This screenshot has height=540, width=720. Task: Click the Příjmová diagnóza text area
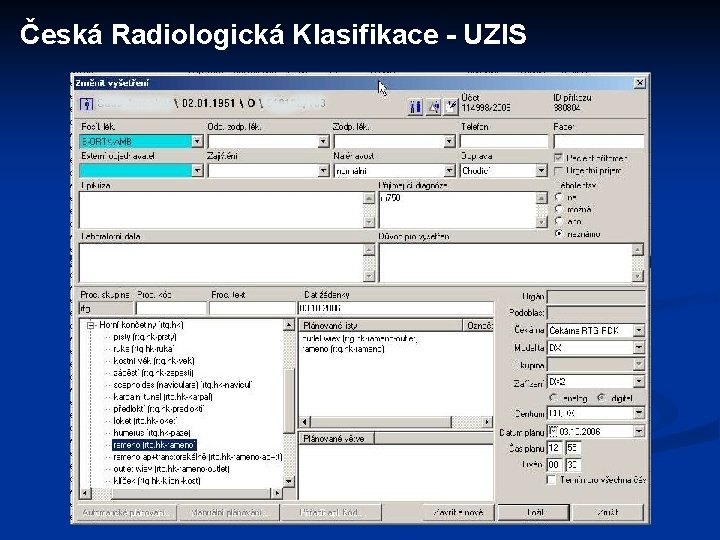(458, 210)
